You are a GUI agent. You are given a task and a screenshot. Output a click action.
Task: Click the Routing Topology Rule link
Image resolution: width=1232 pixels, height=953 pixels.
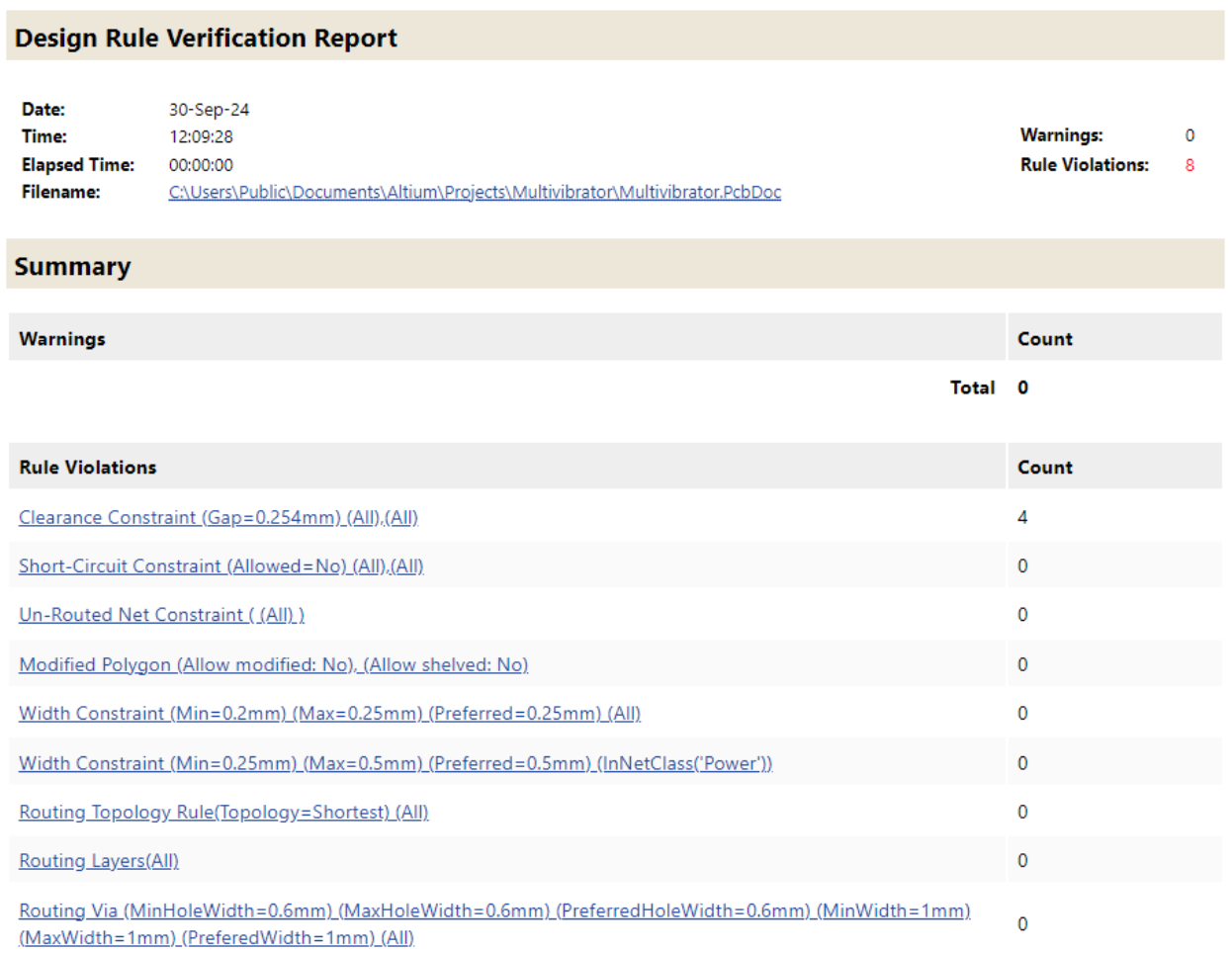(223, 813)
